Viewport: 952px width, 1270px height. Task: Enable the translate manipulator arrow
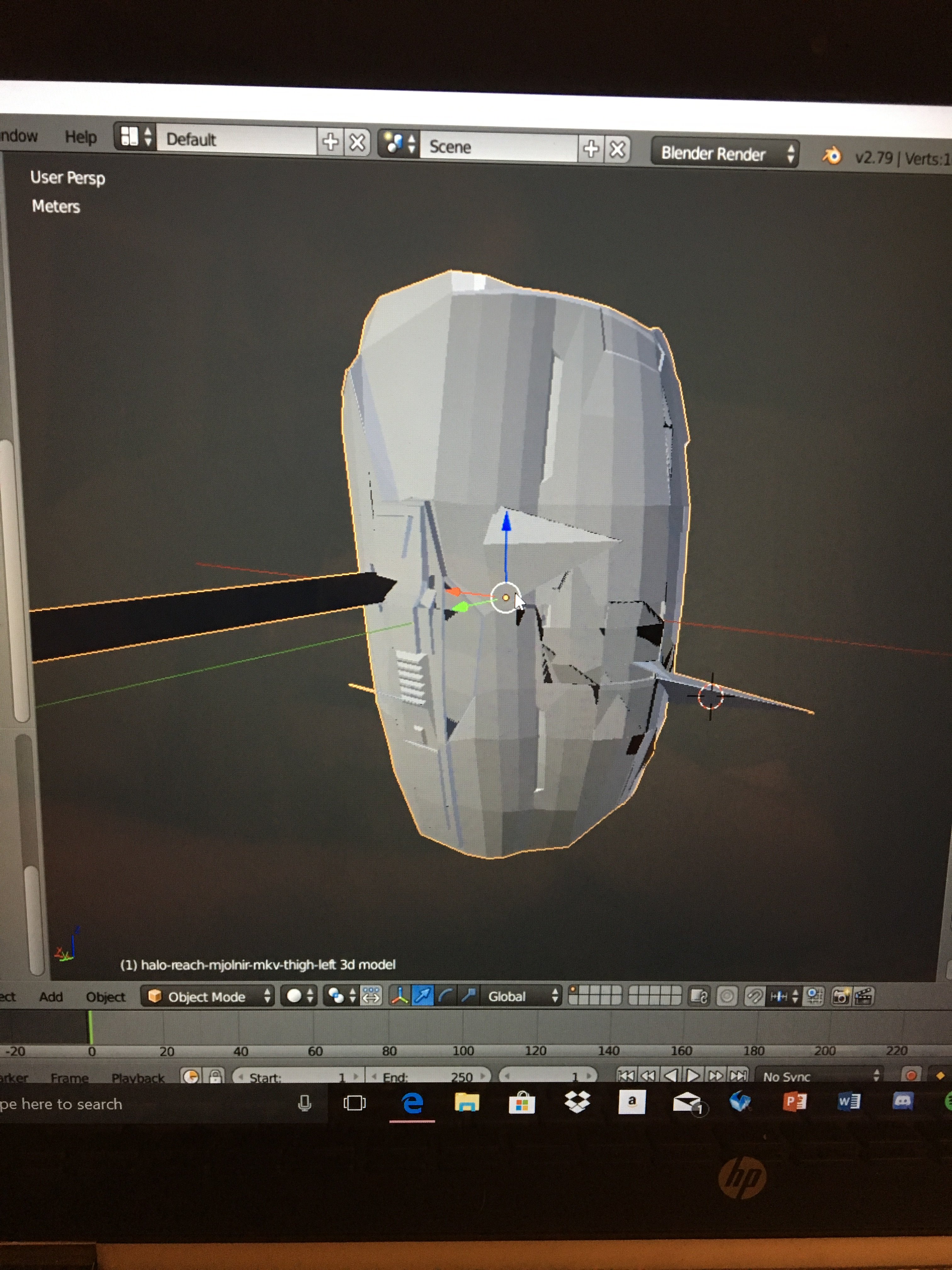pyautogui.click(x=422, y=996)
